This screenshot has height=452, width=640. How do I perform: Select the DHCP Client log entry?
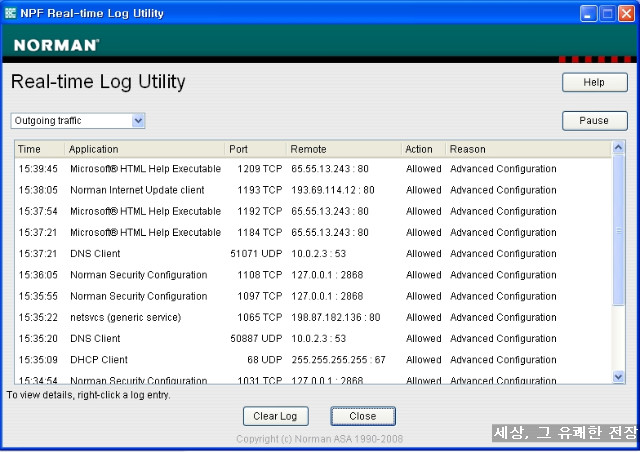313,360
